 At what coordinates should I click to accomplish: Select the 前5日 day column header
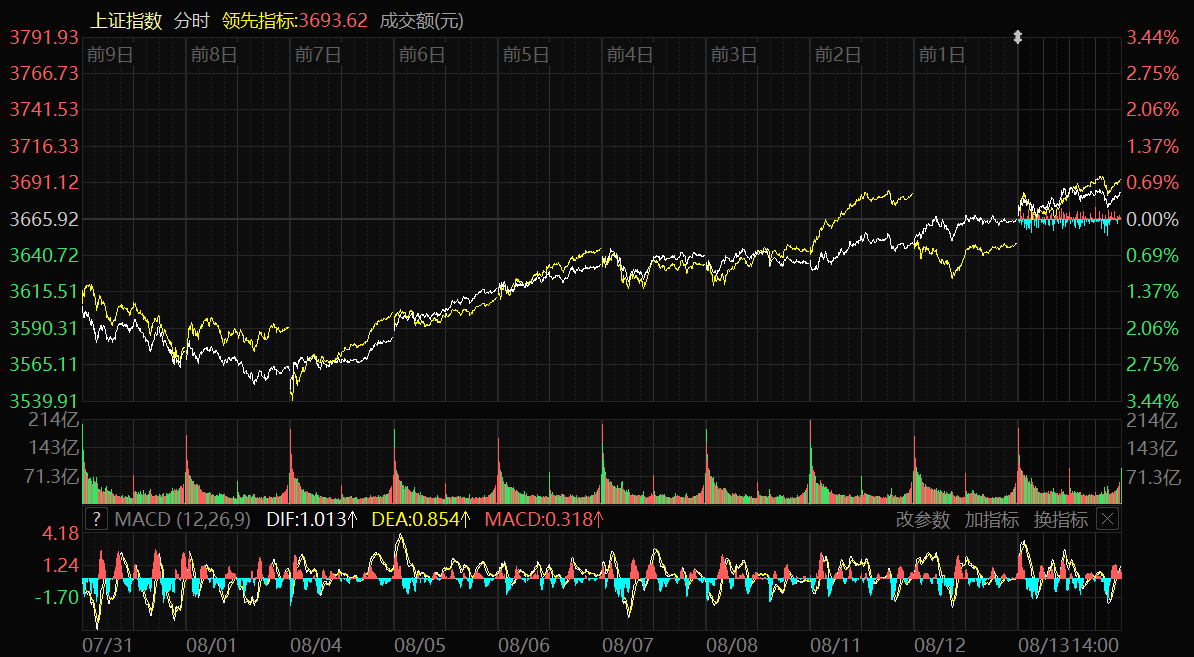click(x=526, y=55)
